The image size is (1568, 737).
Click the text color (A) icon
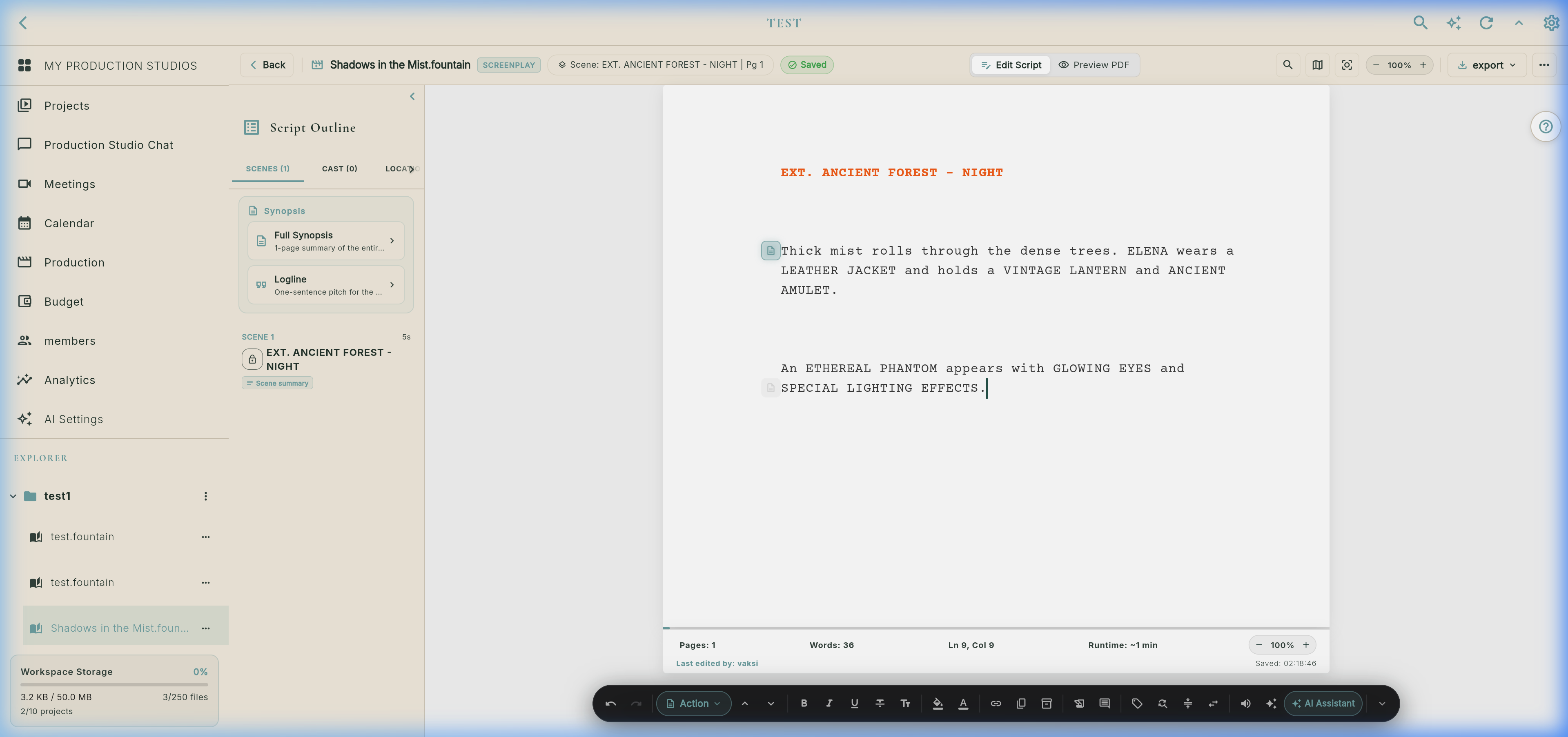pyautogui.click(x=963, y=704)
